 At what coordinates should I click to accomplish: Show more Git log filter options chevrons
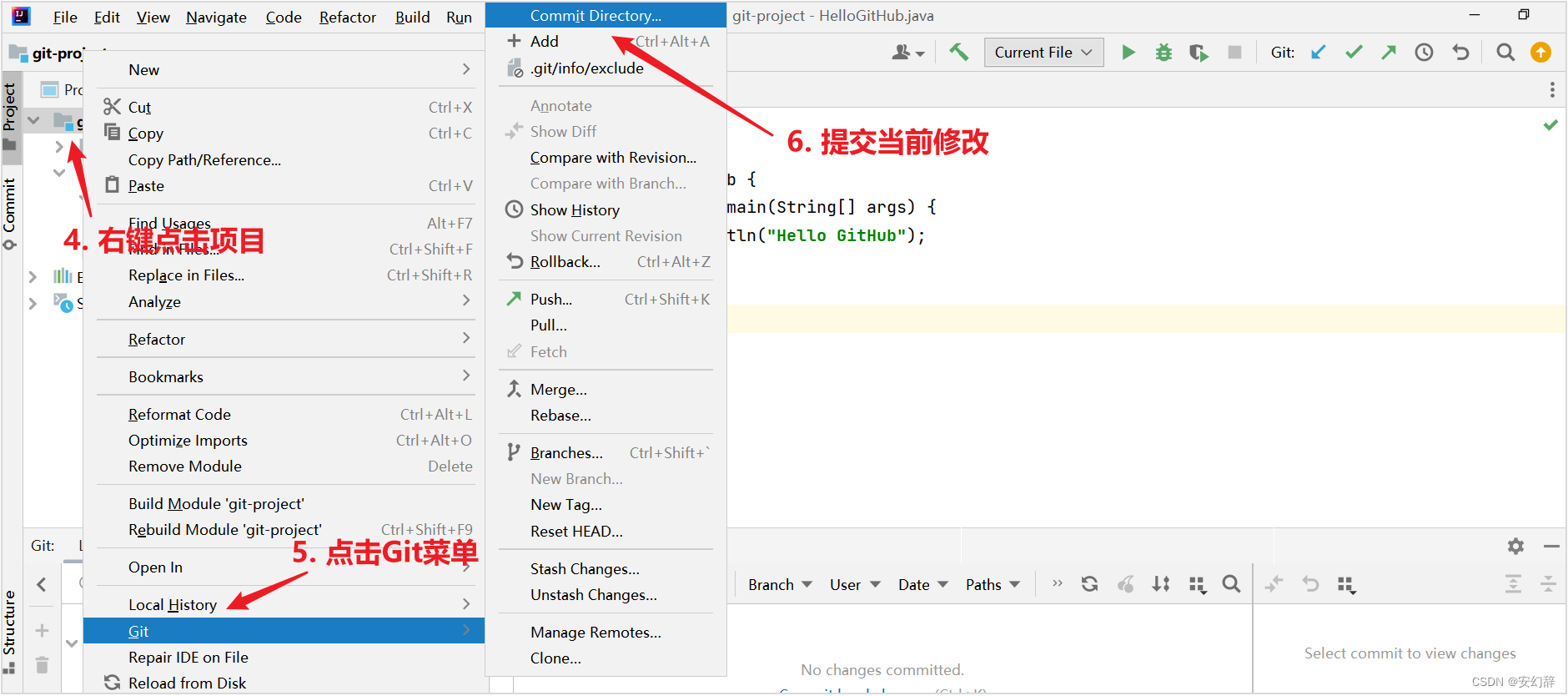[1058, 583]
